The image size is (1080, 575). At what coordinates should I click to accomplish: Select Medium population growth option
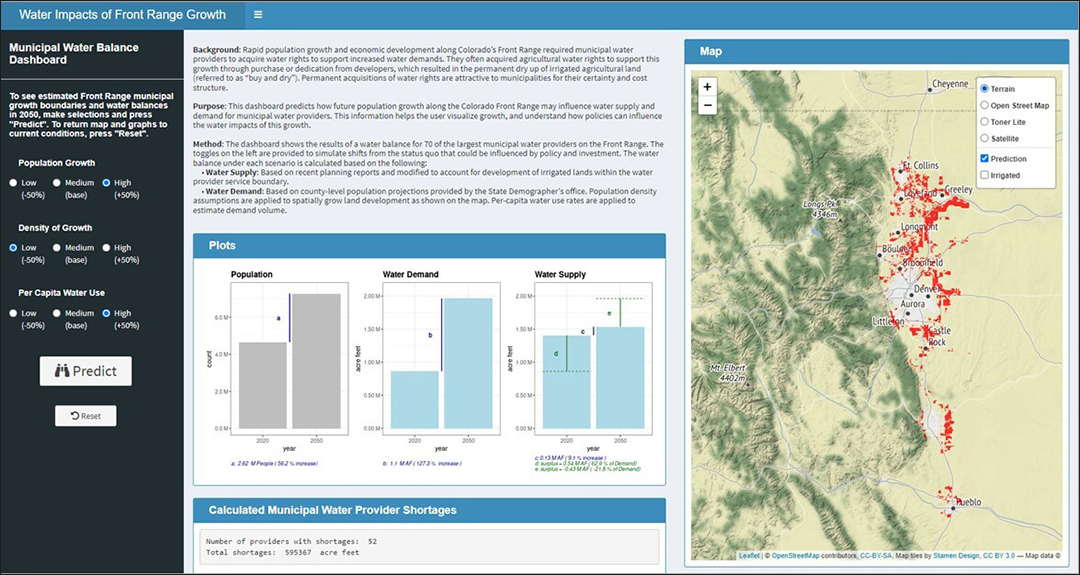[57, 183]
